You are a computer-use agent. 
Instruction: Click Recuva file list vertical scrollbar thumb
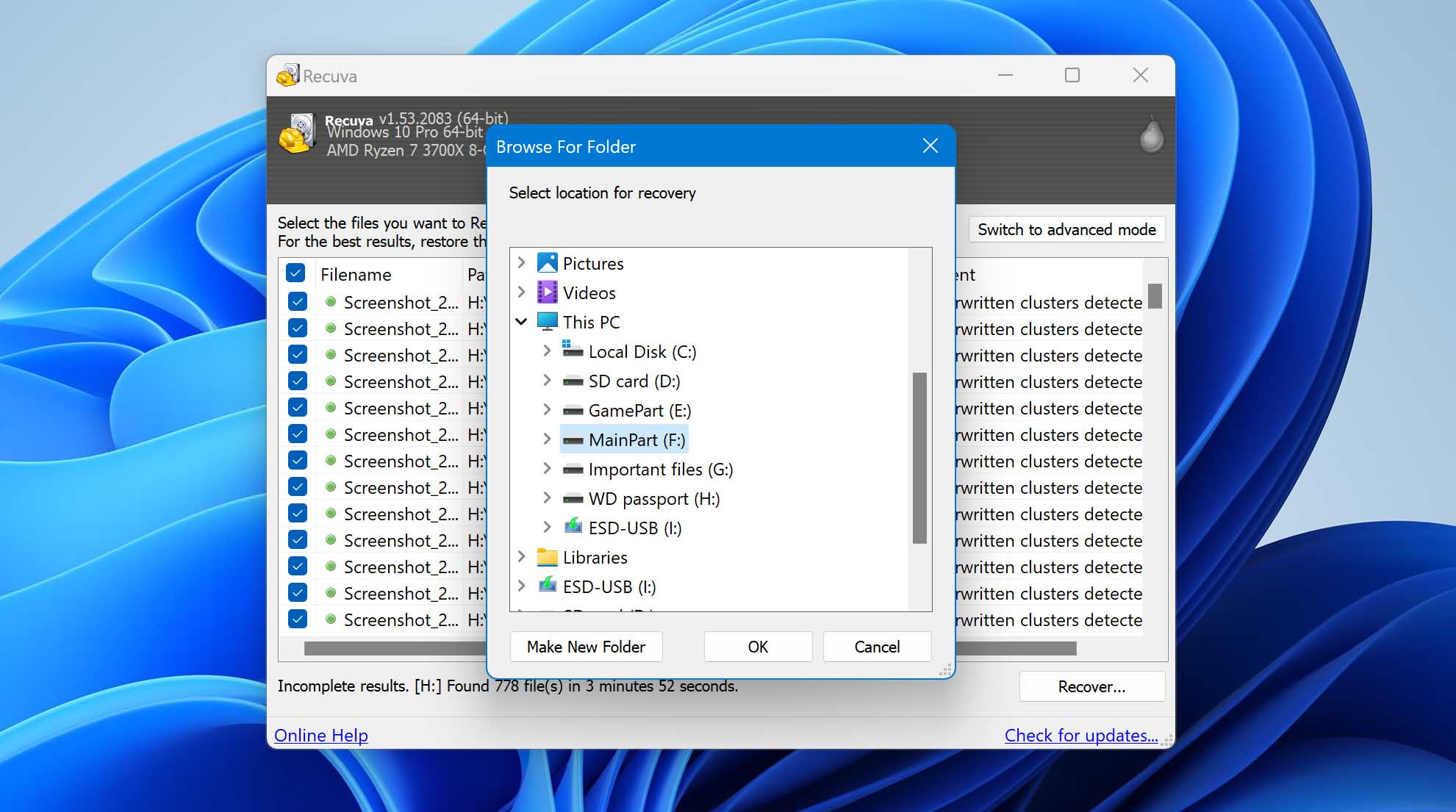[1155, 296]
